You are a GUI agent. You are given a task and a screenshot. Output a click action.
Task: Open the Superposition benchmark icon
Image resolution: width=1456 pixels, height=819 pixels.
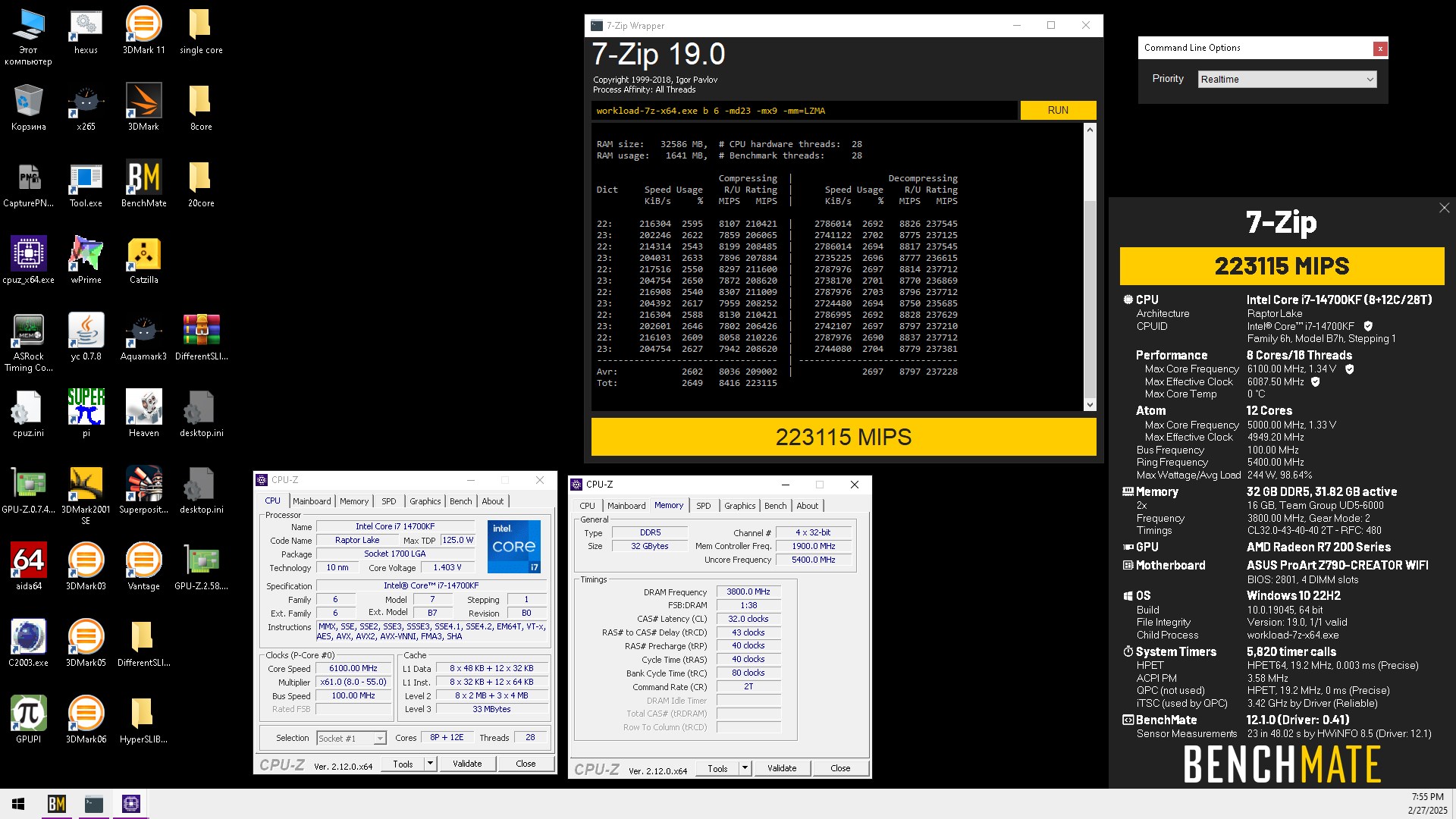143,491
